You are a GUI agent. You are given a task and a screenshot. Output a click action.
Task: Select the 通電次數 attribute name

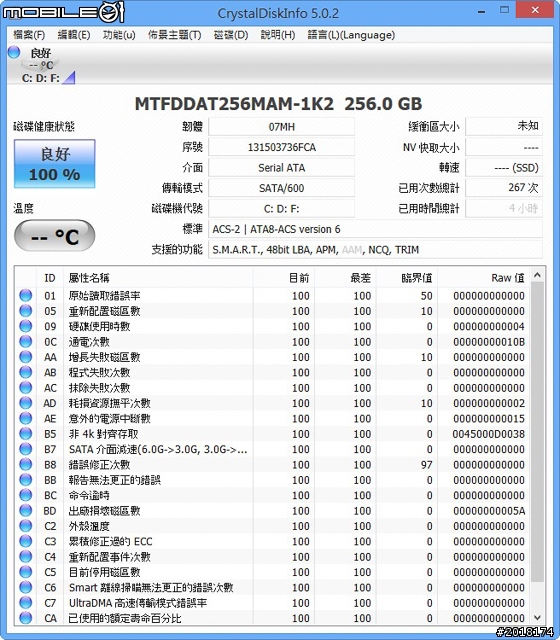[x=89, y=342]
